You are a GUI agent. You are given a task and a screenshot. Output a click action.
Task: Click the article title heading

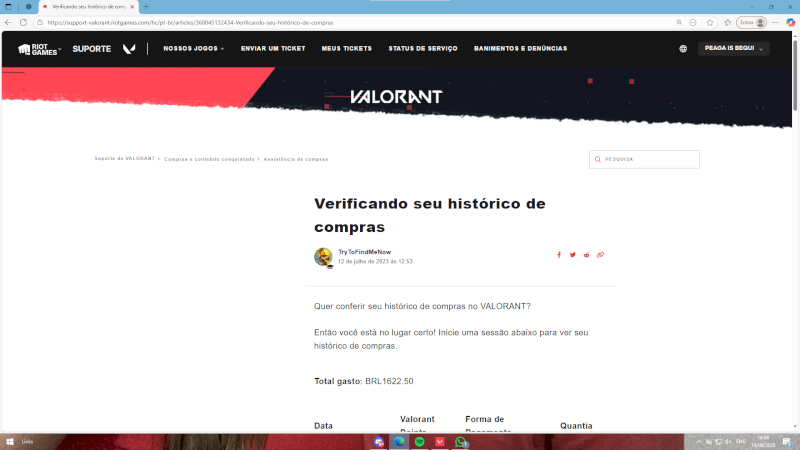(x=430, y=215)
